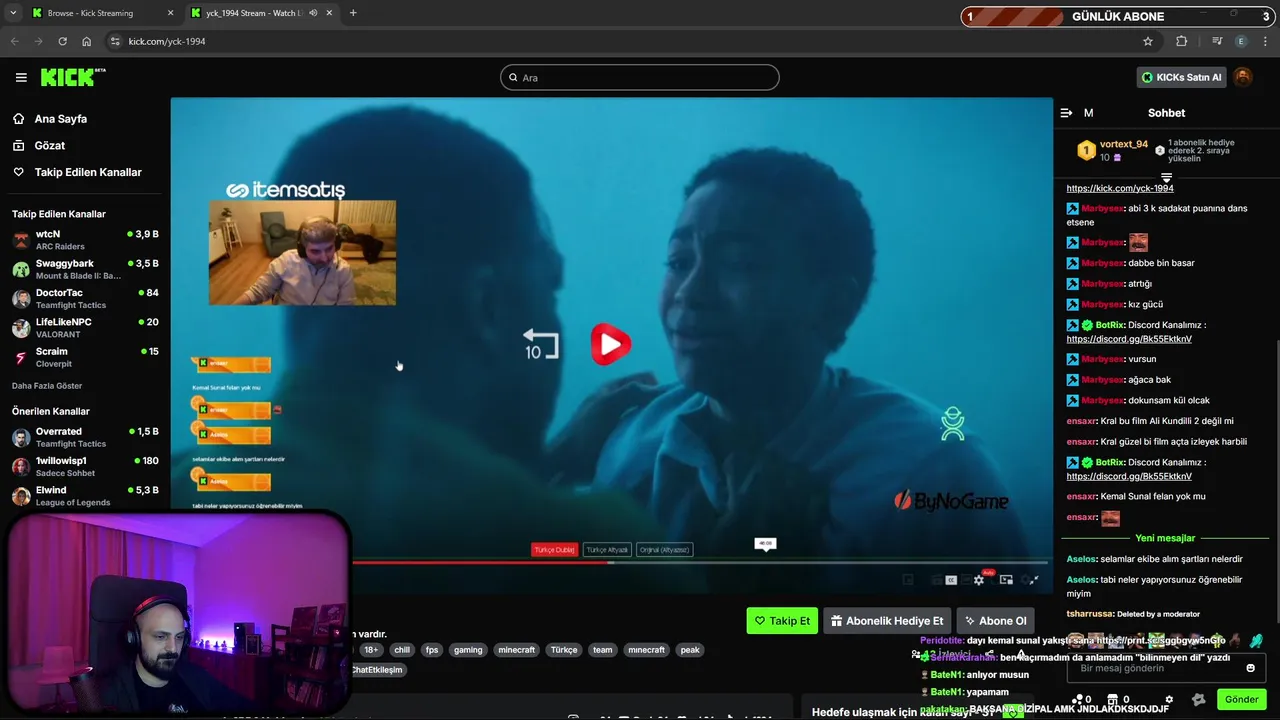Open Overrated recommended channel
The height and width of the screenshot is (720, 1280).
tap(85, 437)
